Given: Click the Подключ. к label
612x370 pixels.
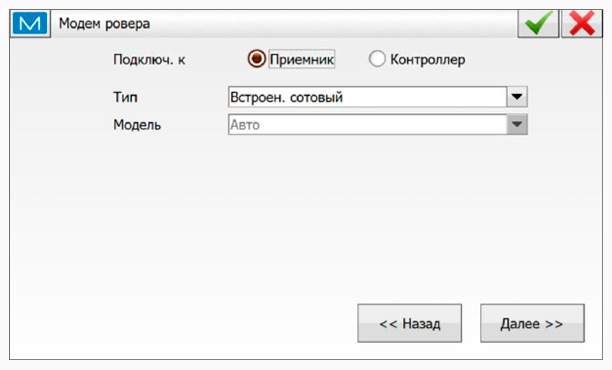Looking at the screenshot, I should click(x=149, y=60).
